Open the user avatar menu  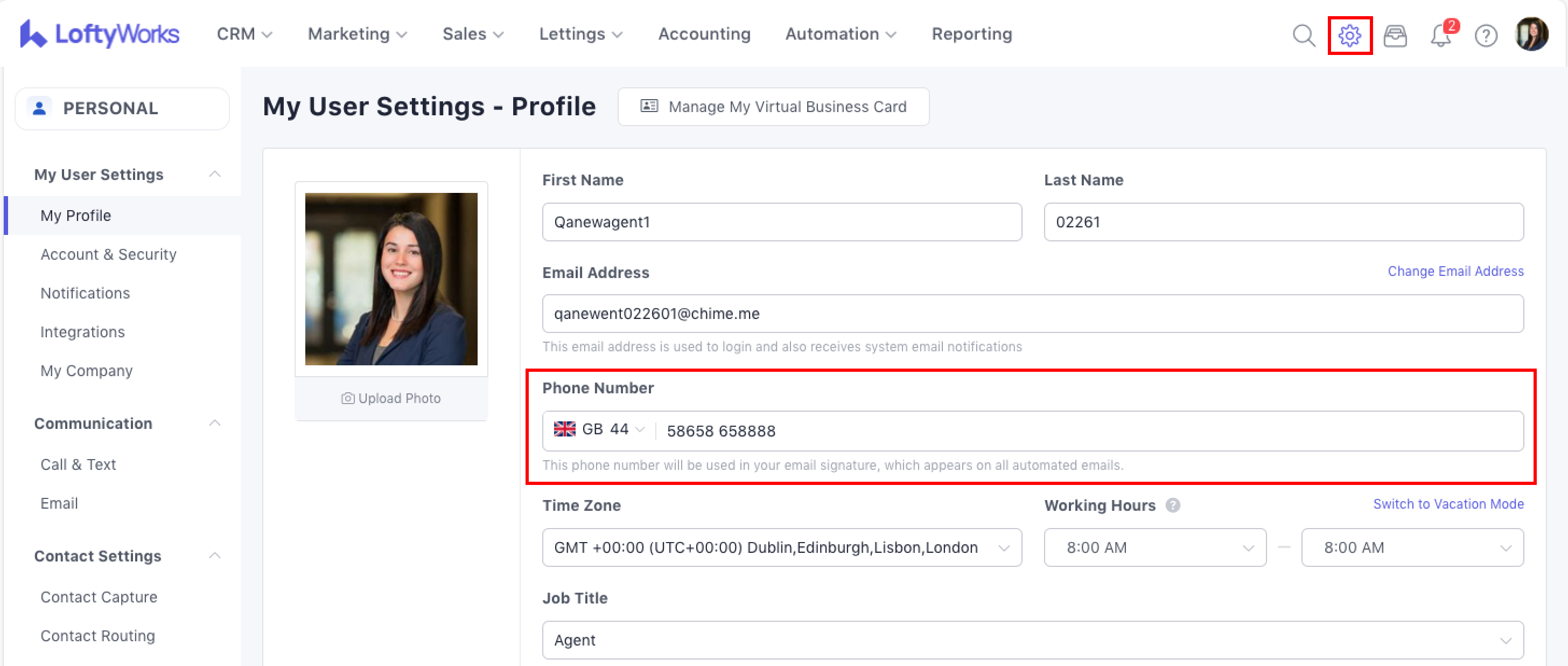(x=1531, y=34)
